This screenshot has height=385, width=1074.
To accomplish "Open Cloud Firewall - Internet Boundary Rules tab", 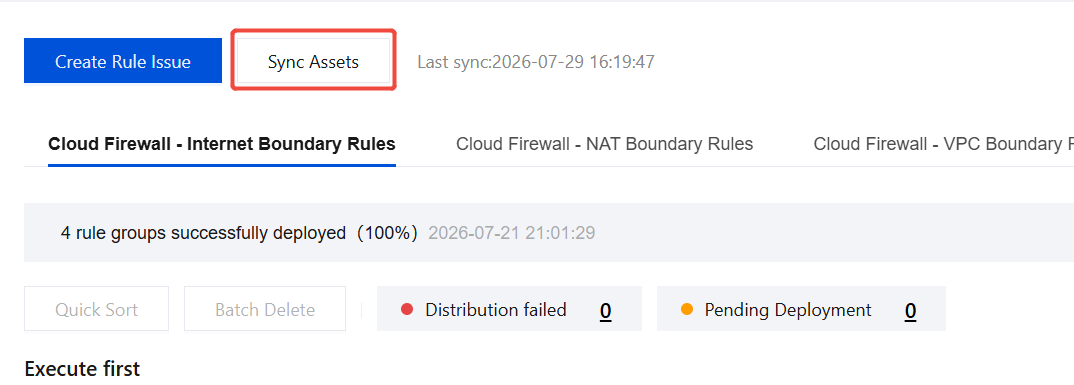I will coord(222,144).
